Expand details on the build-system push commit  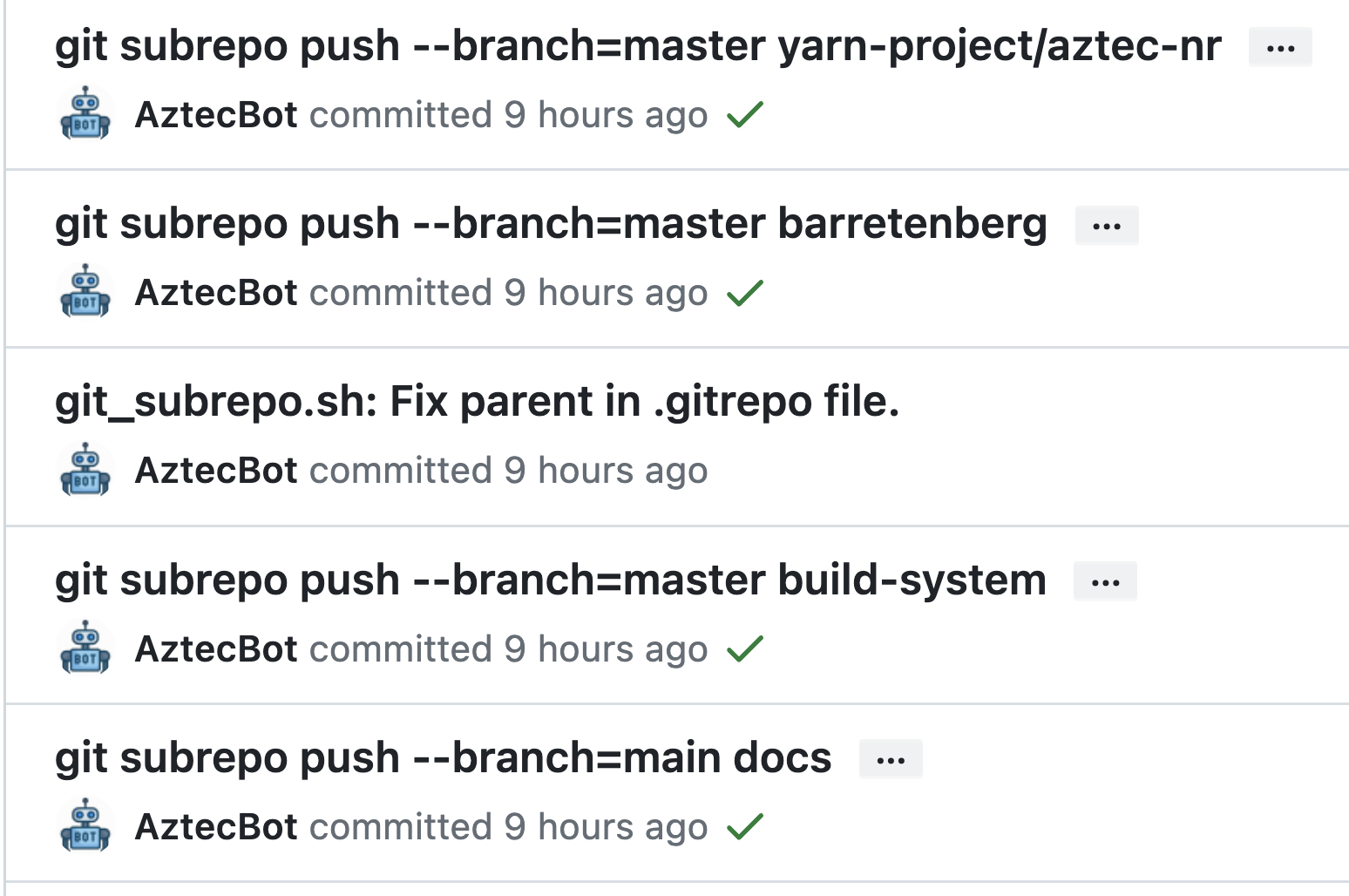tap(1104, 580)
